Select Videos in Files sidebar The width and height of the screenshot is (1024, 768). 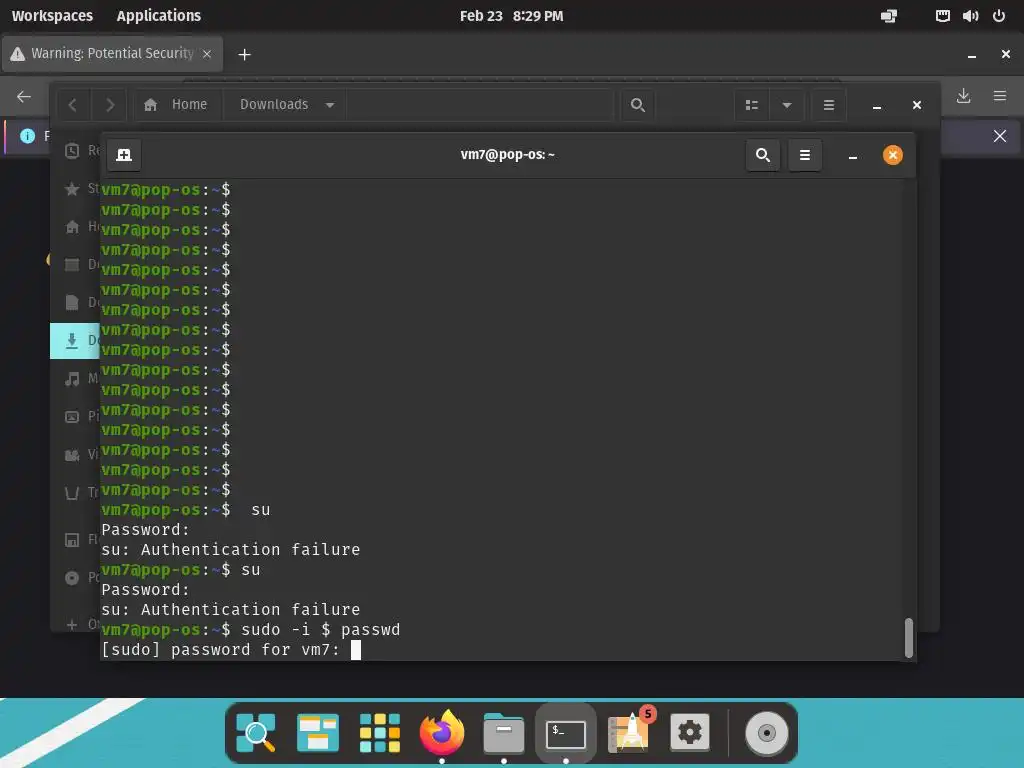coord(76,455)
